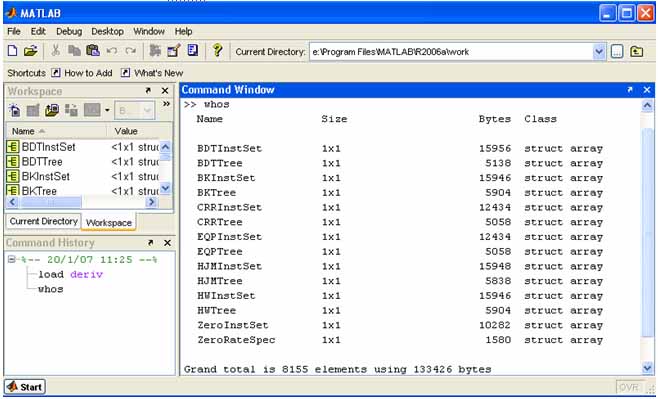This screenshot has height=399, width=658.
Task: Click HJMInstSet in Command Window output
Action: [x=230, y=266]
